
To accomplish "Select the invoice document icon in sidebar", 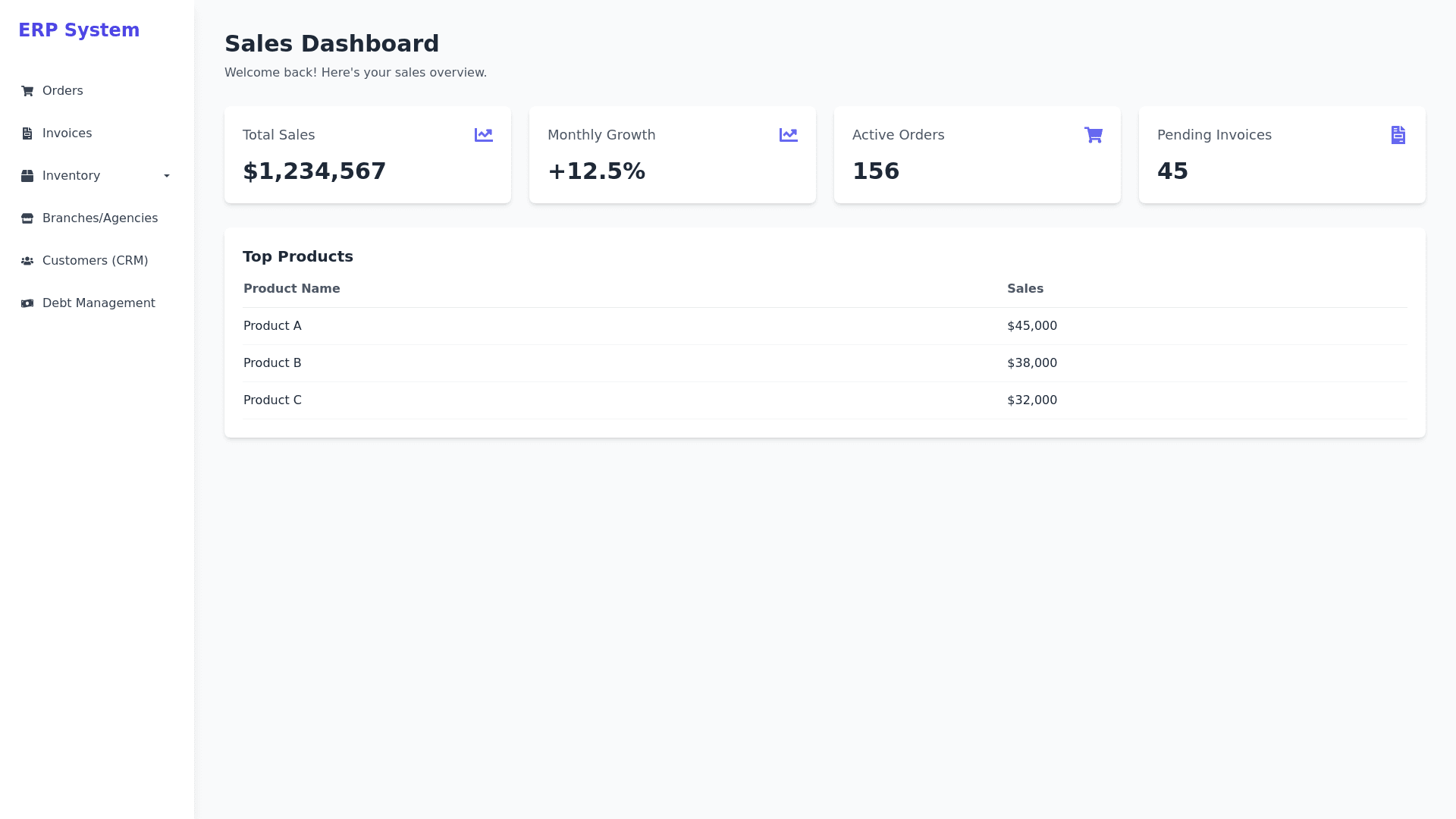I will click(27, 133).
